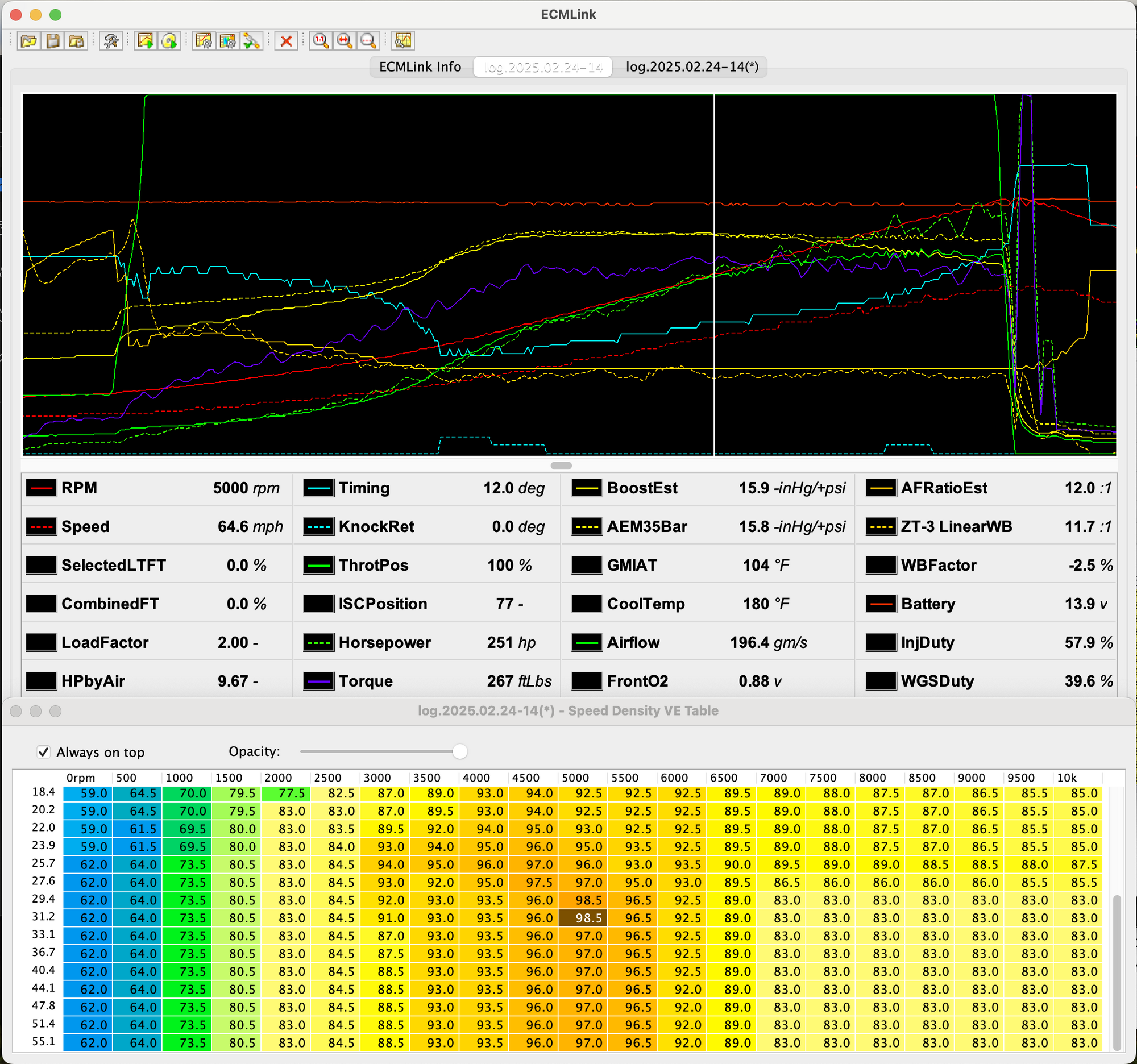
Task: Click the 90.0 cell in row 25.7
Action: 732,864
